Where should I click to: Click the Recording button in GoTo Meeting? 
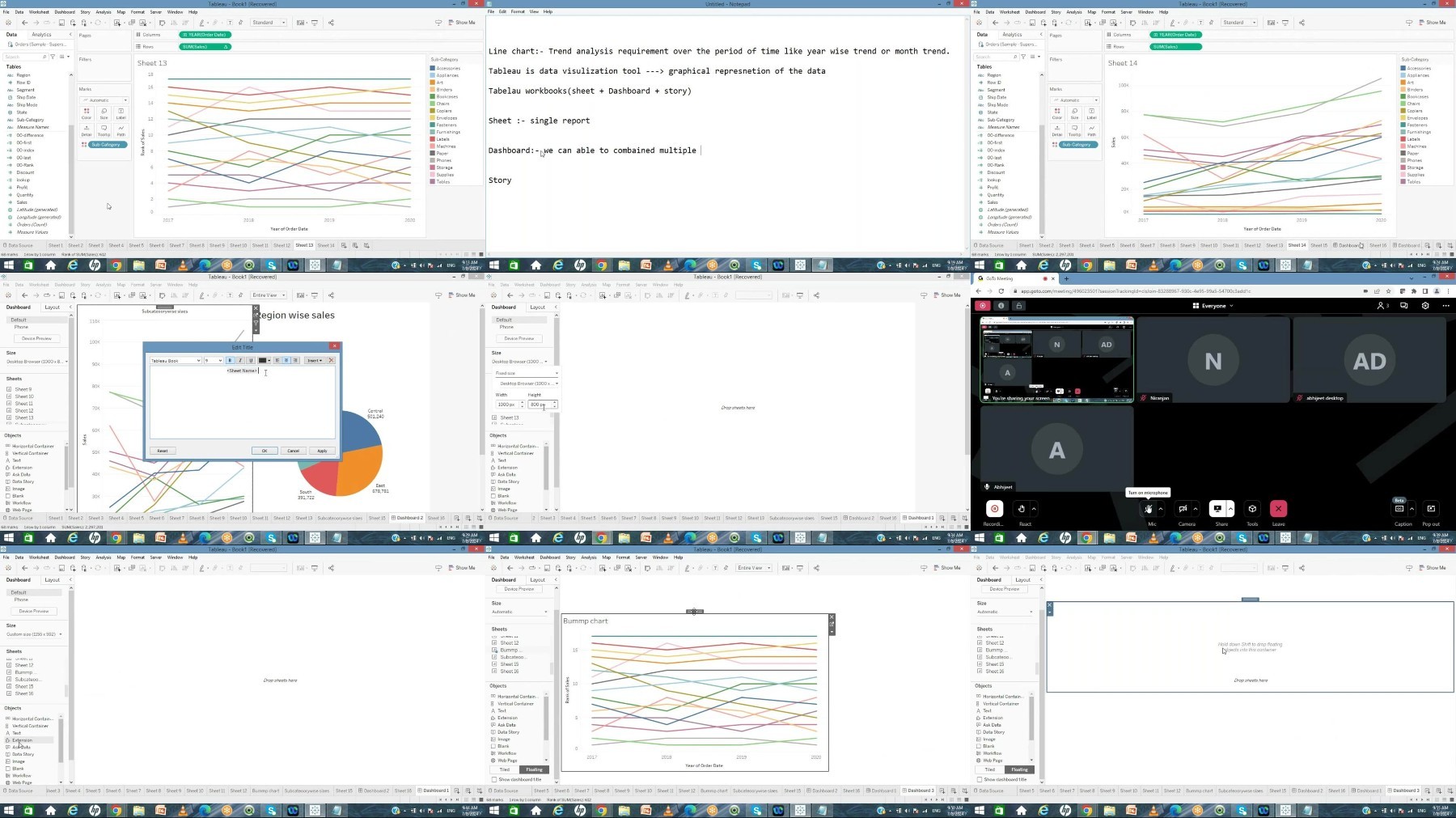click(994, 509)
